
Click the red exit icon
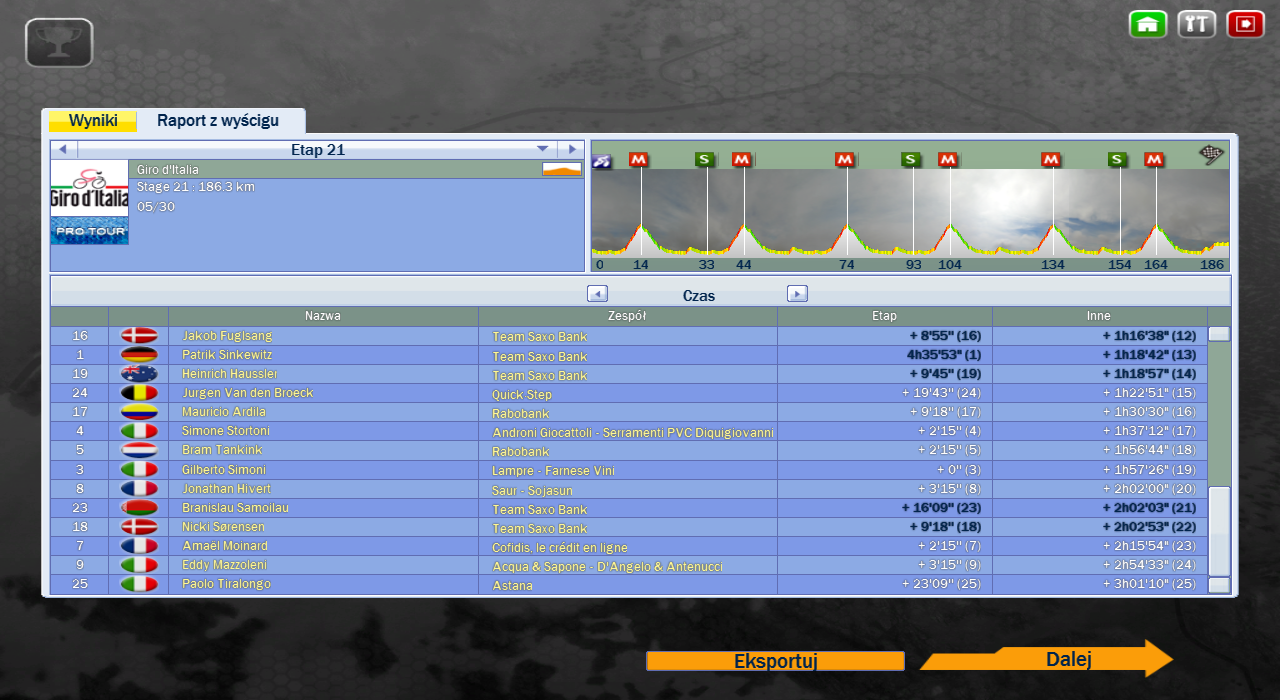(1245, 24)
